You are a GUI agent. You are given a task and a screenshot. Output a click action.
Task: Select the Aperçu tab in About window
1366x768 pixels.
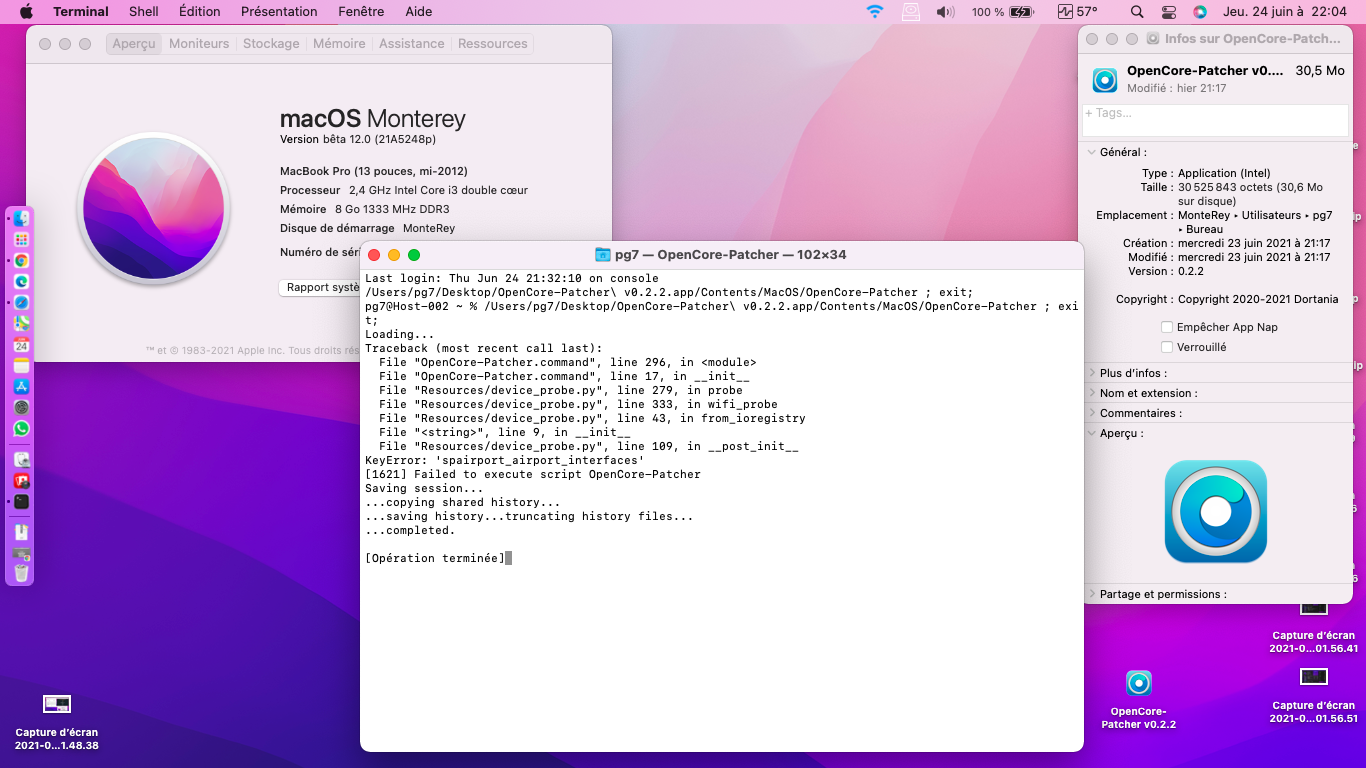(x=134, y=44)
